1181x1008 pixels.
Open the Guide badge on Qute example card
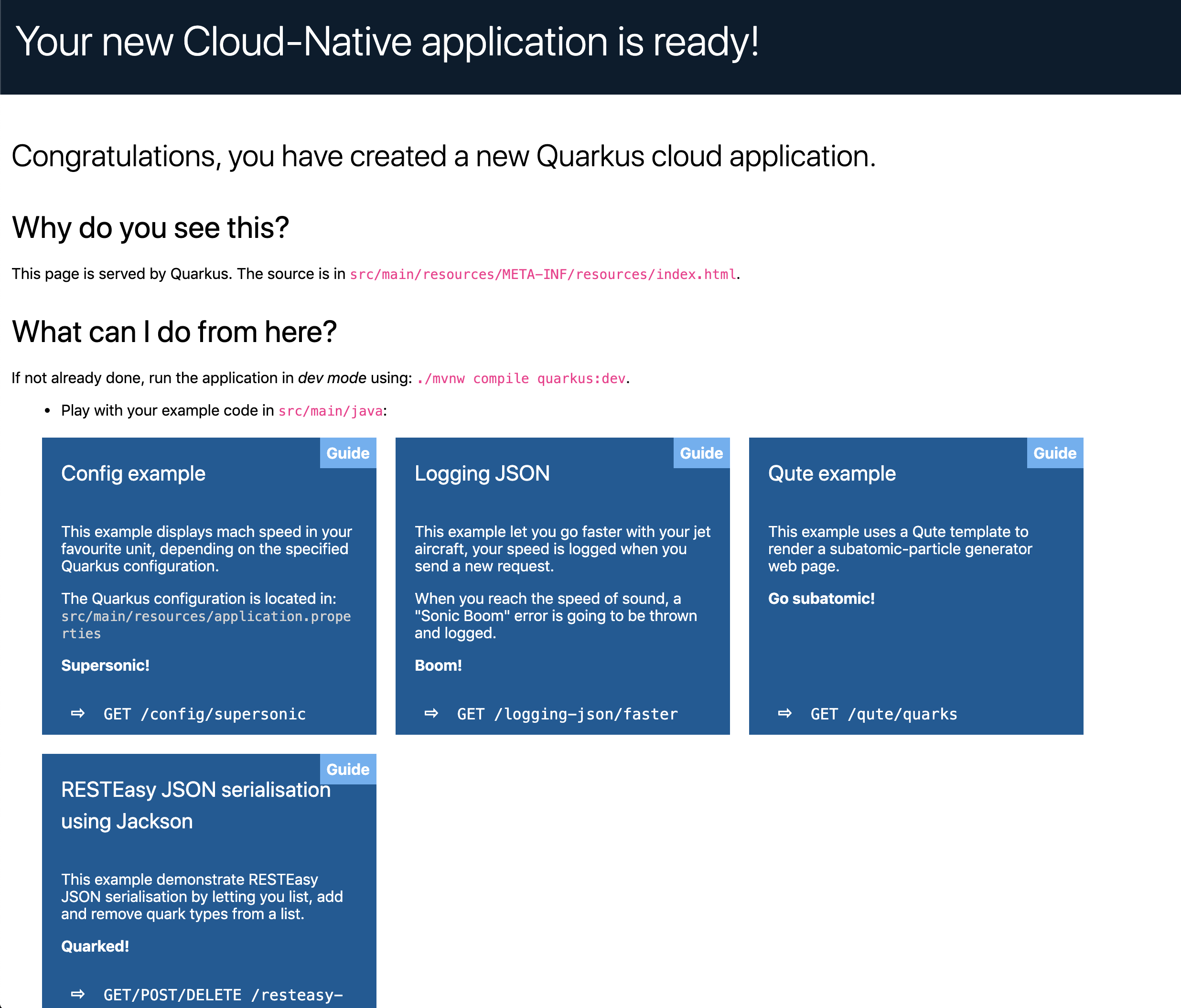(1054, 453)
